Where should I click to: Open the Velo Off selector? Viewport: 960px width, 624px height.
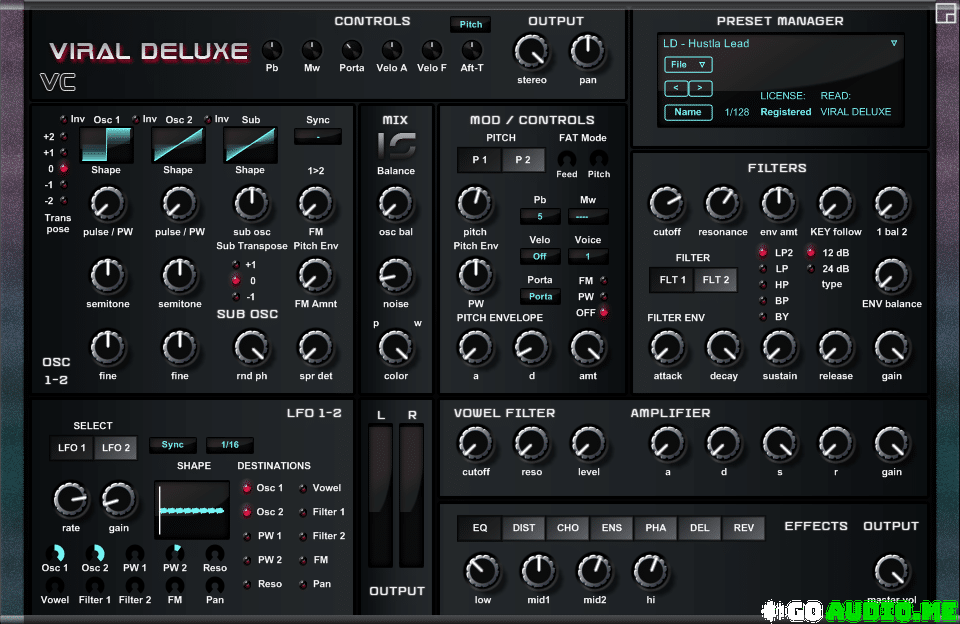tap(539, 256)
